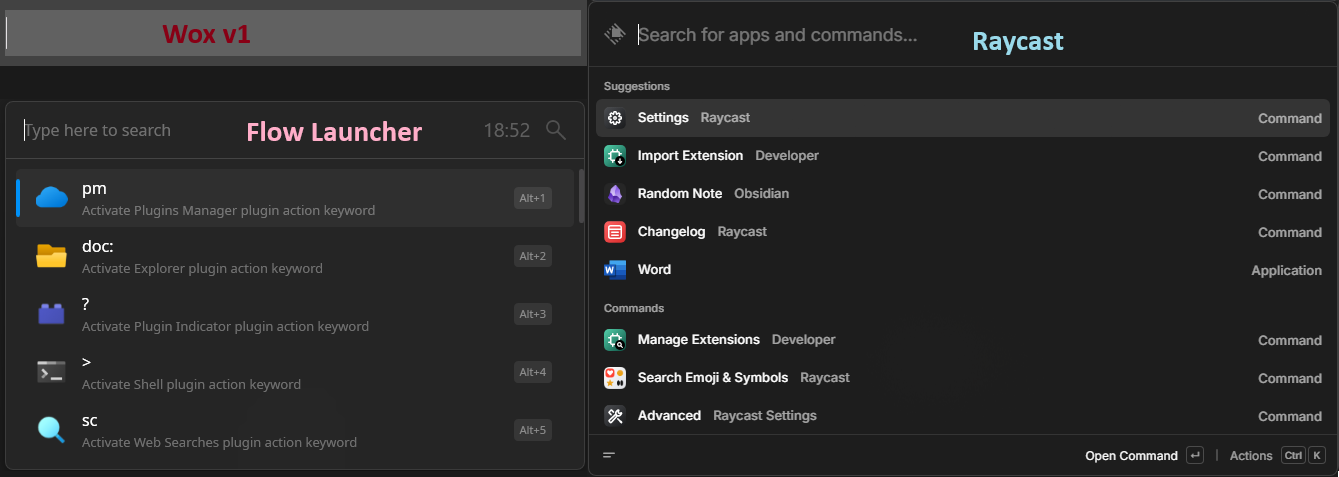Click Flow Launcher's 'Type here to search' field

[97, 130]
